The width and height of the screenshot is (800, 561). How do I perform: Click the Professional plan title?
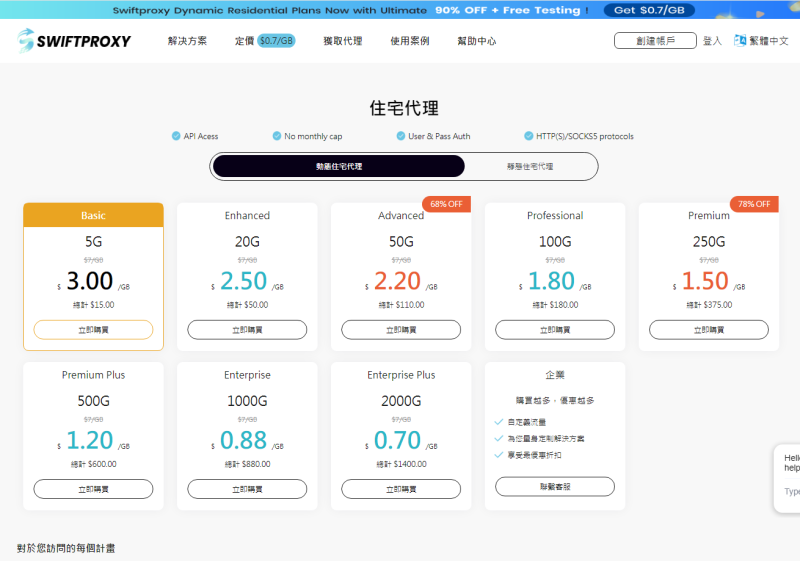[x=555, y=216]
